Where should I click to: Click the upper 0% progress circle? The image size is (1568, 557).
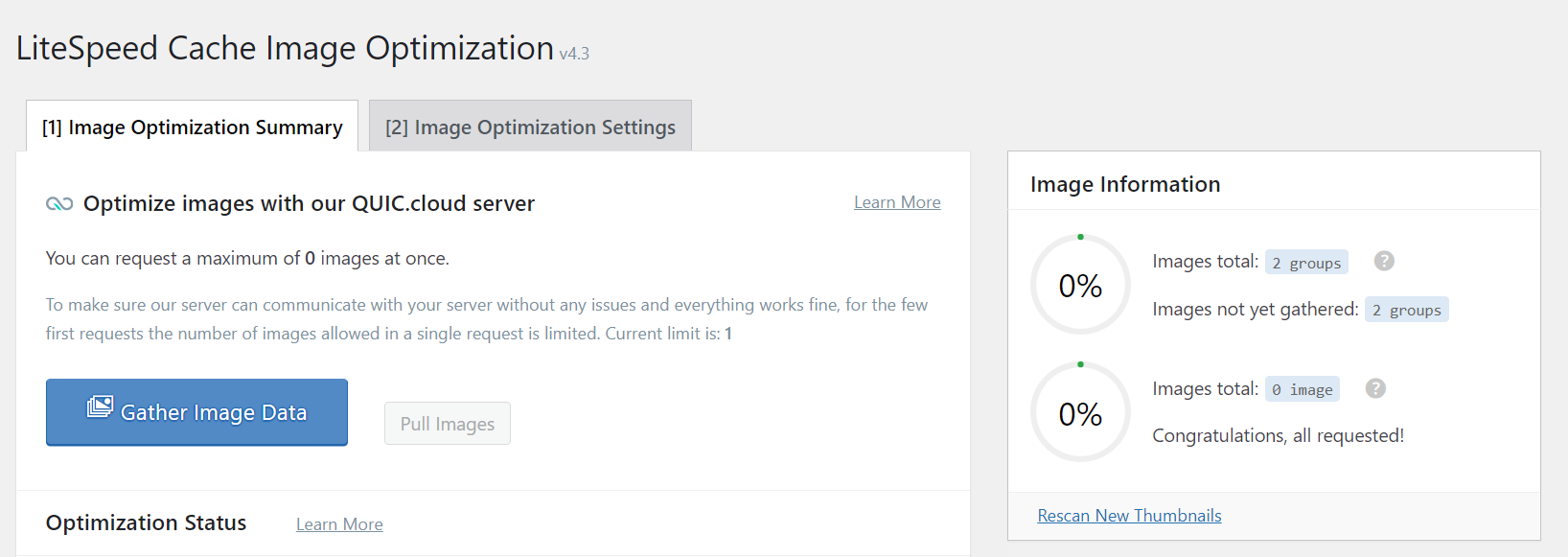1080,285
